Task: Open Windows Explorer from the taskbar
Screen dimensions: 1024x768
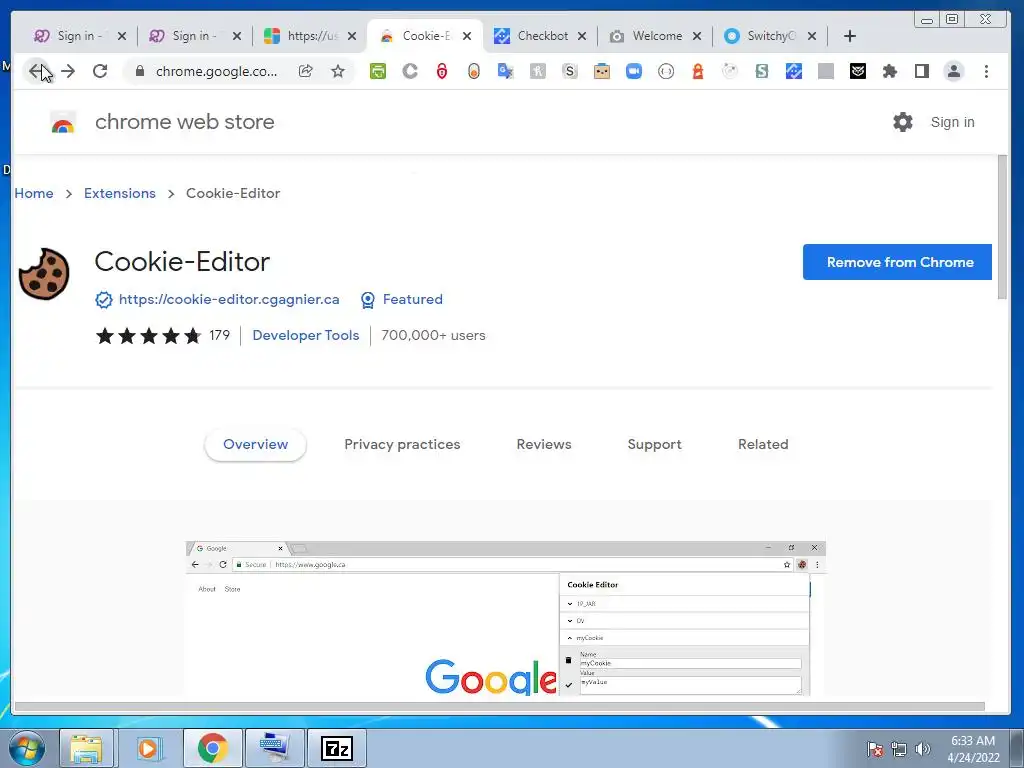Action: pos(86,748)
